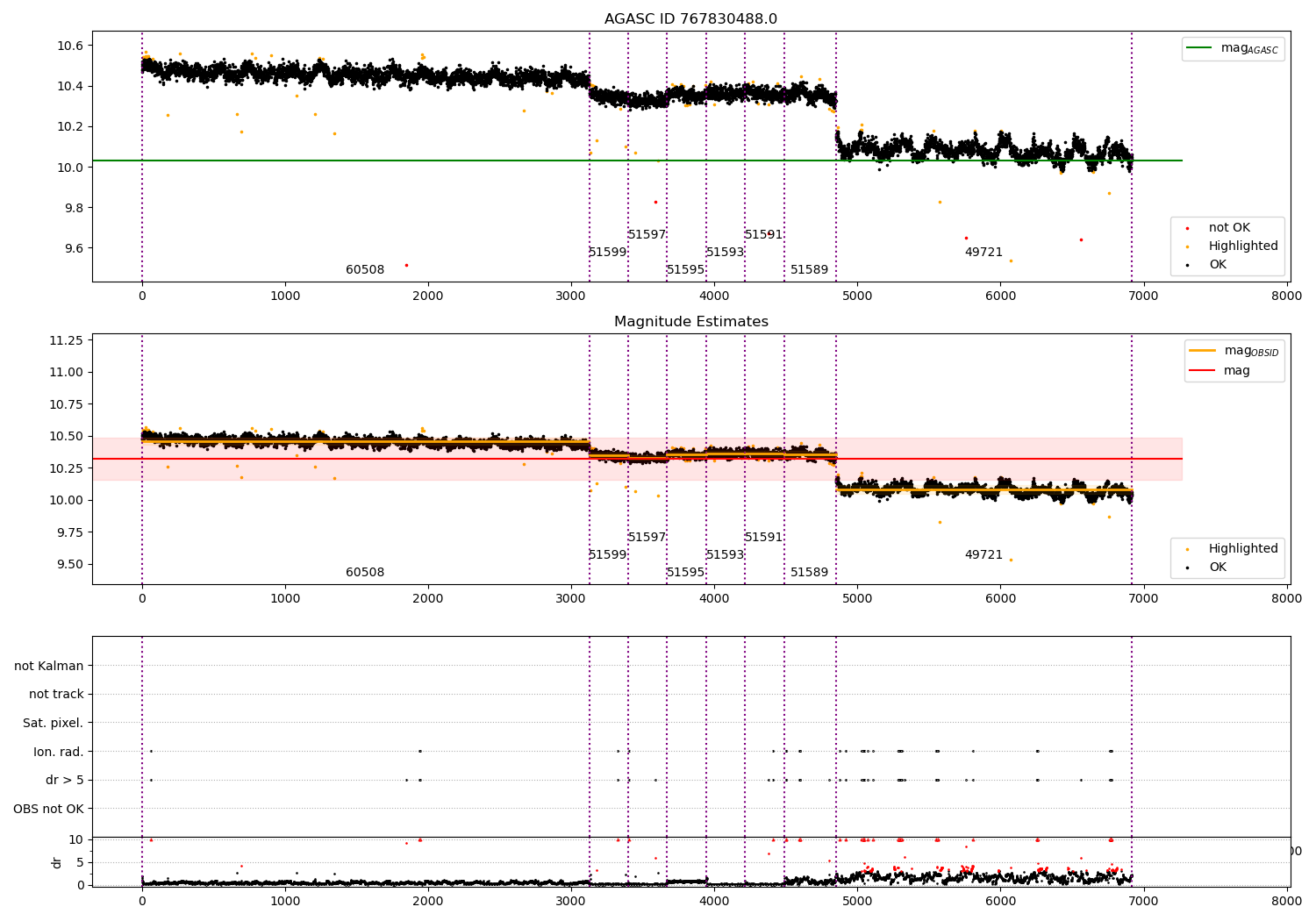Click the 11.00 y-axis tick label
This screenshot has height=921, width=1316.
coord(68,372)
